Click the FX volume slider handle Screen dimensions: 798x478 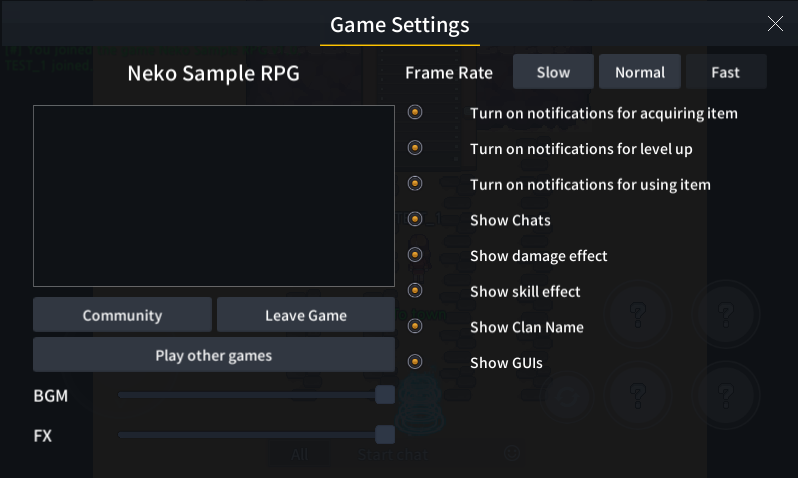[x=385, y=435]
